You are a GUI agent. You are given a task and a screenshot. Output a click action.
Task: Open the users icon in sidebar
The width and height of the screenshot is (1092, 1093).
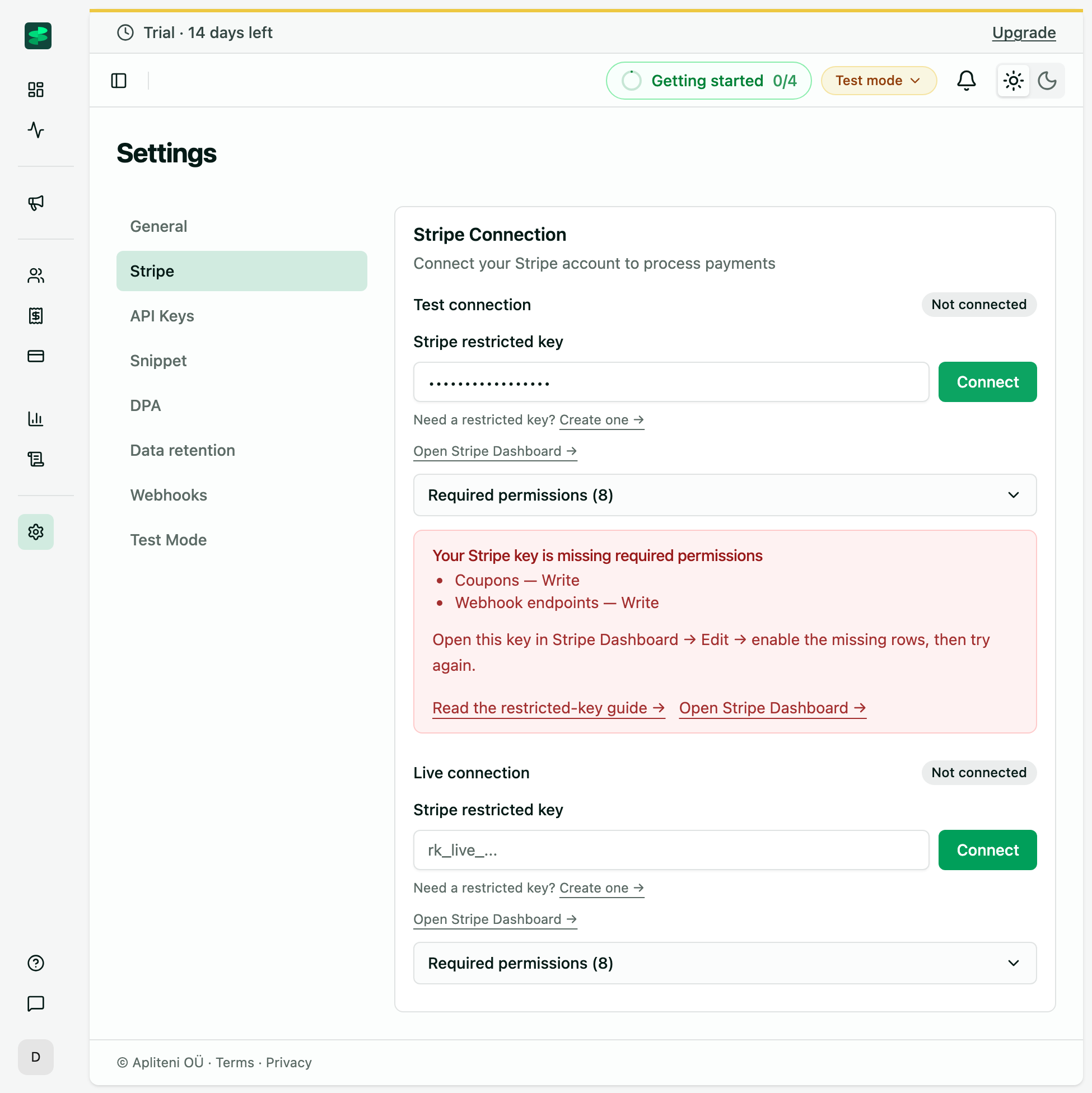pyautogui.click(x=36, y=275)
